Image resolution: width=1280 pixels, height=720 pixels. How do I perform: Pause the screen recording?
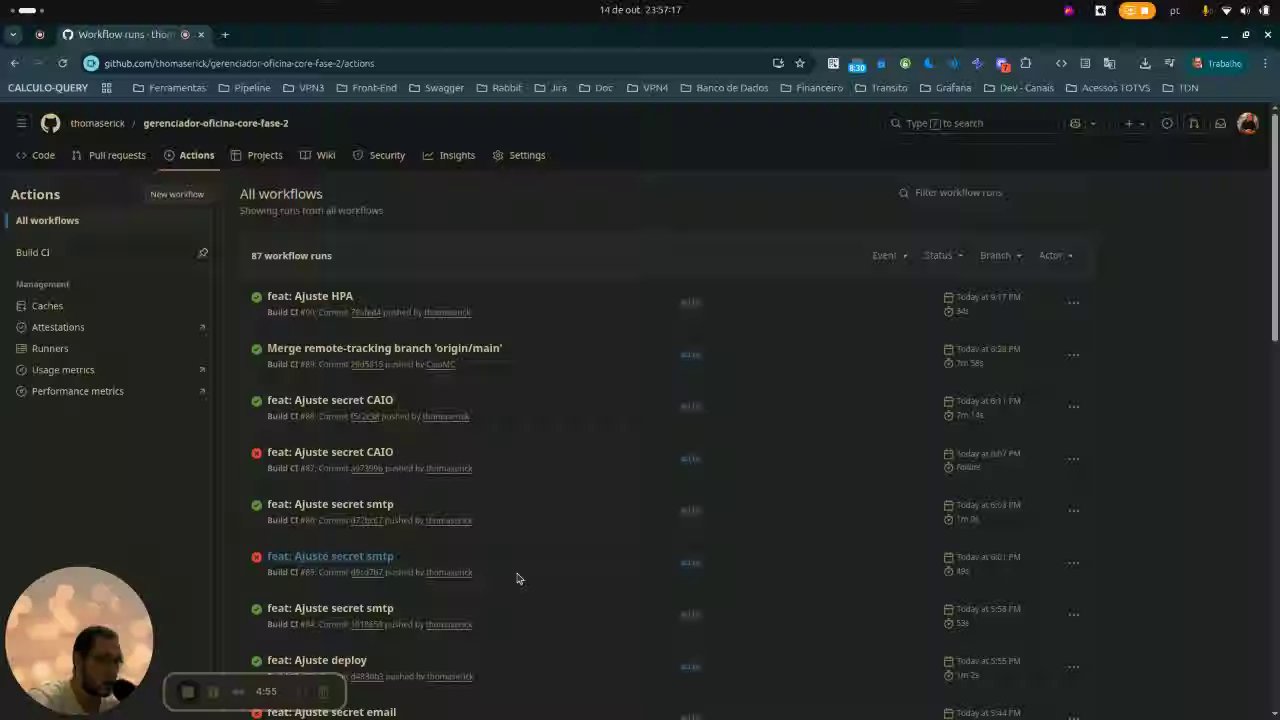213,691
